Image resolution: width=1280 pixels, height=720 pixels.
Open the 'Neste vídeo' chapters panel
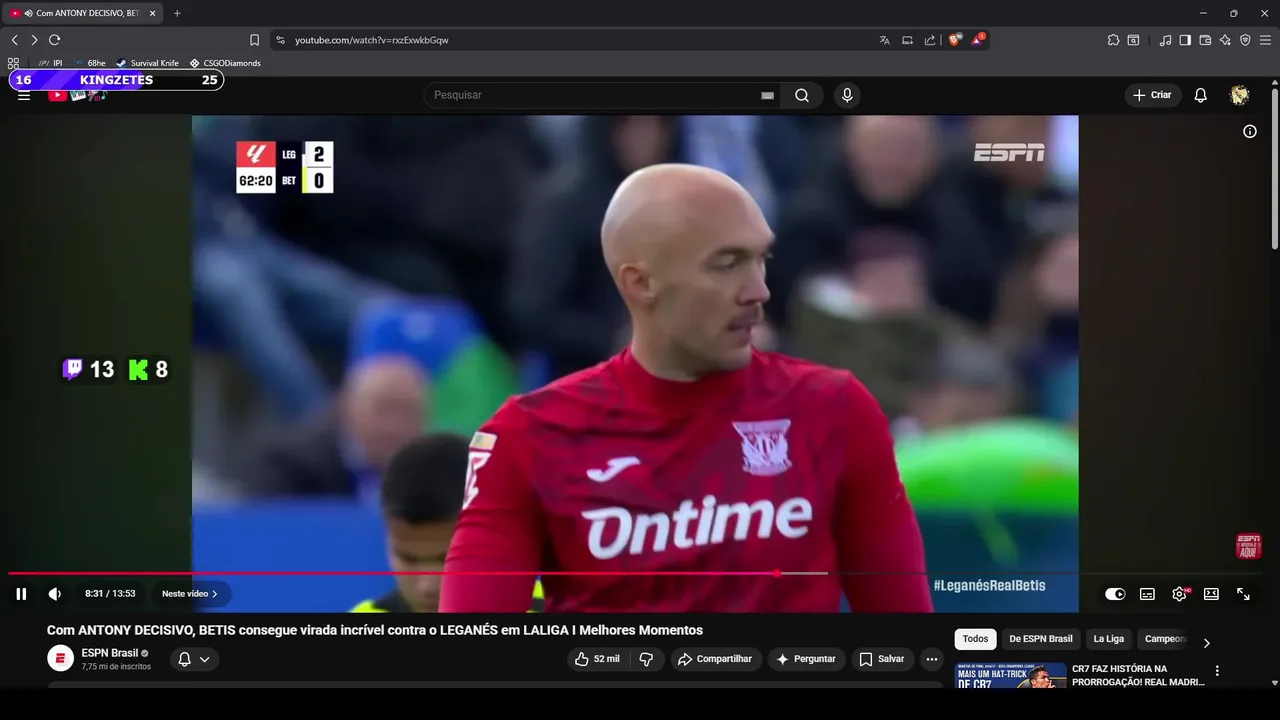click(190, 594)
